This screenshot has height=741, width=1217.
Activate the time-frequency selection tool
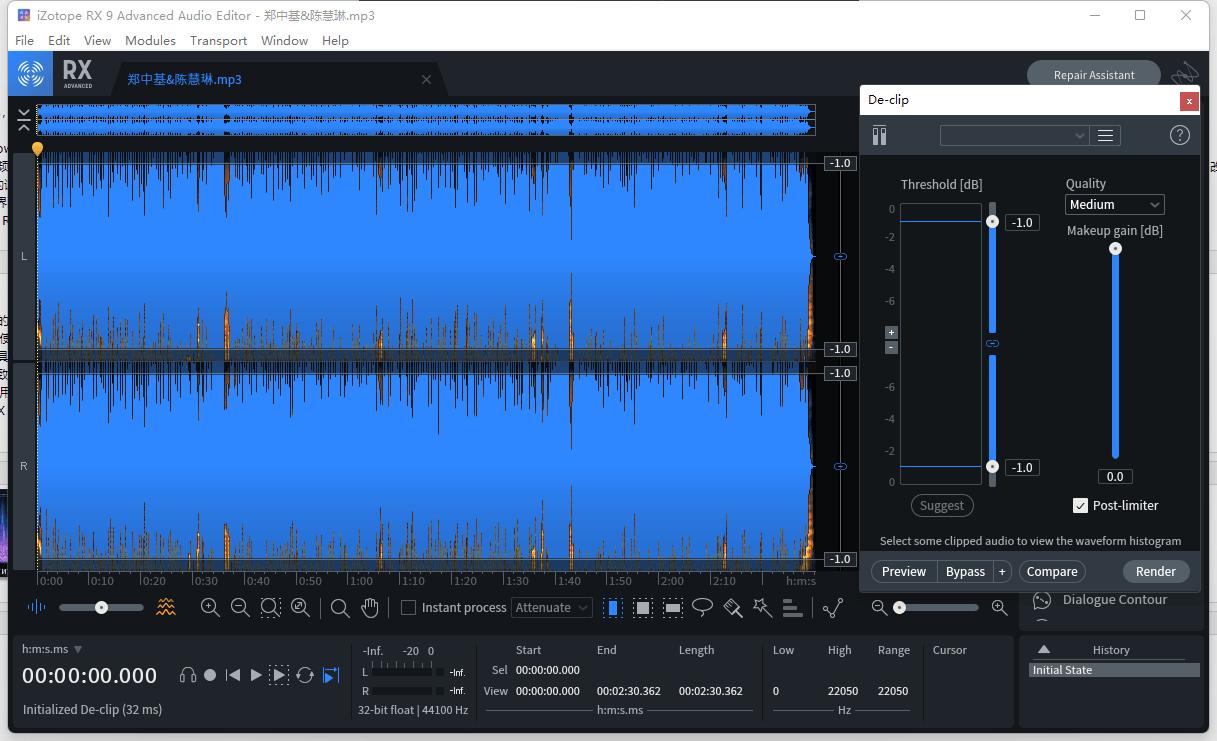click(641, 607)
